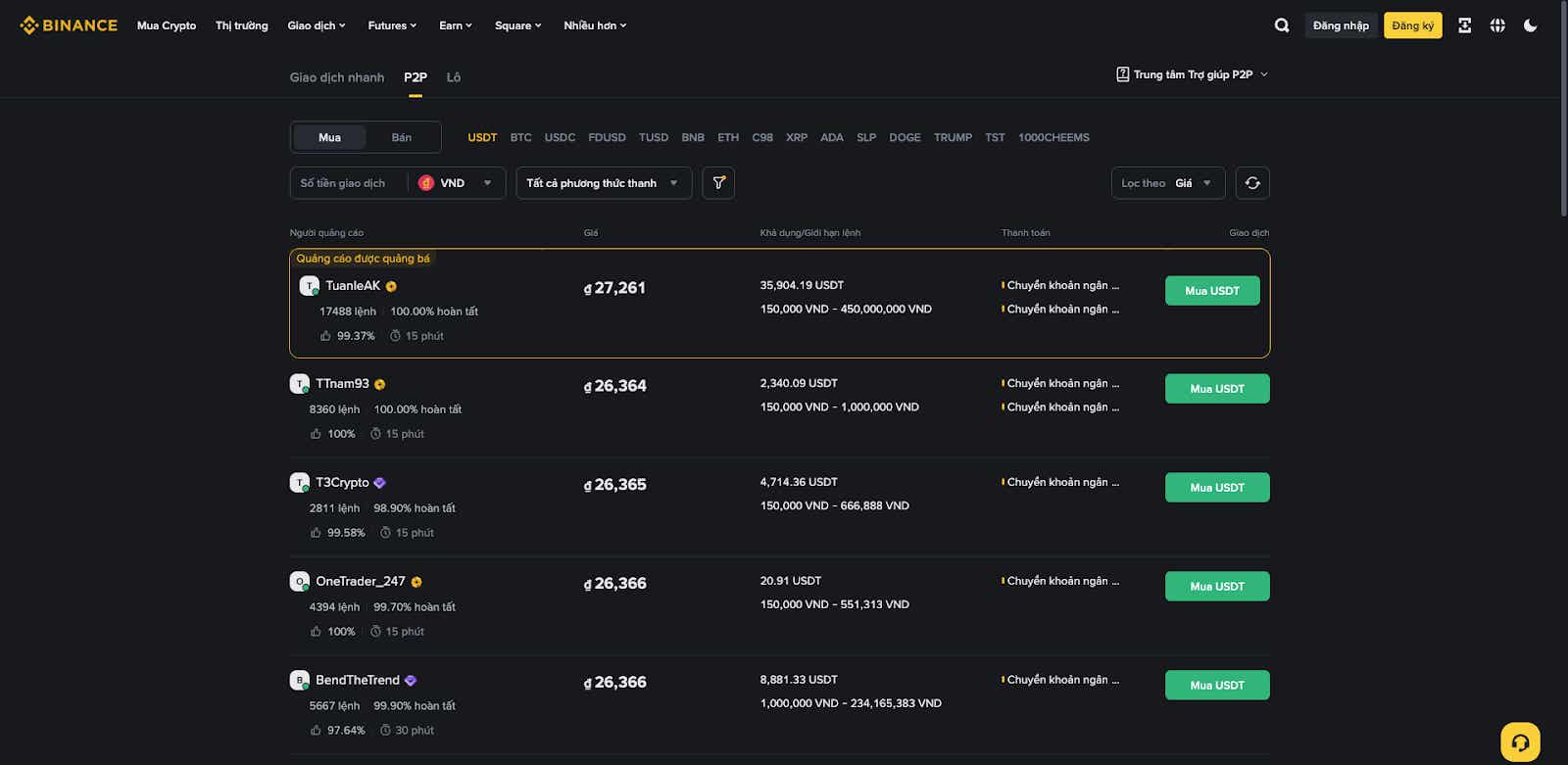Expand the Nhiều hơn menu

tap(595, 25)
